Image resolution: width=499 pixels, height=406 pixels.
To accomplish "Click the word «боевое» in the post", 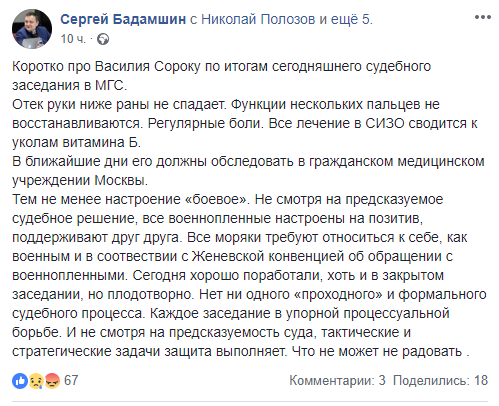I will 218,199.
